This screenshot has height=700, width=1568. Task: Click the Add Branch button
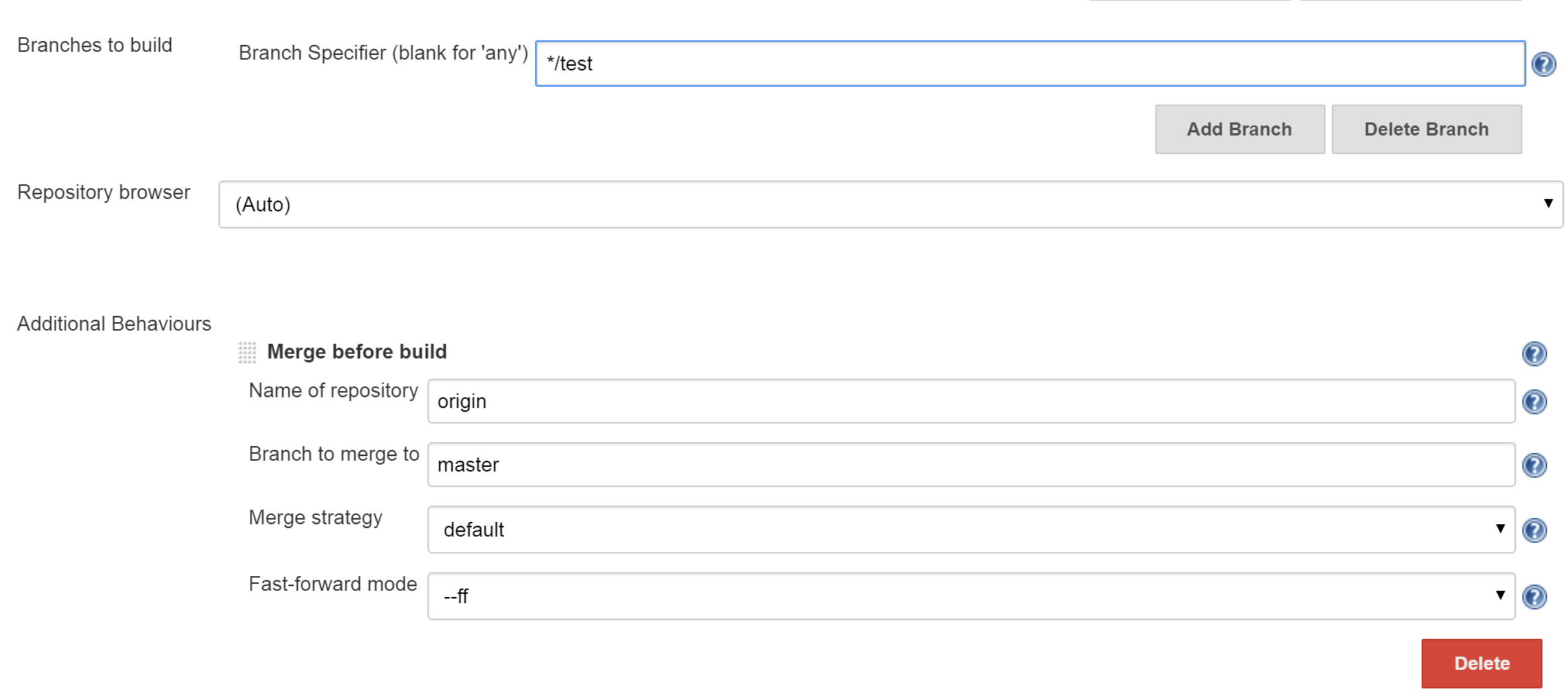tap(1240, 129)
